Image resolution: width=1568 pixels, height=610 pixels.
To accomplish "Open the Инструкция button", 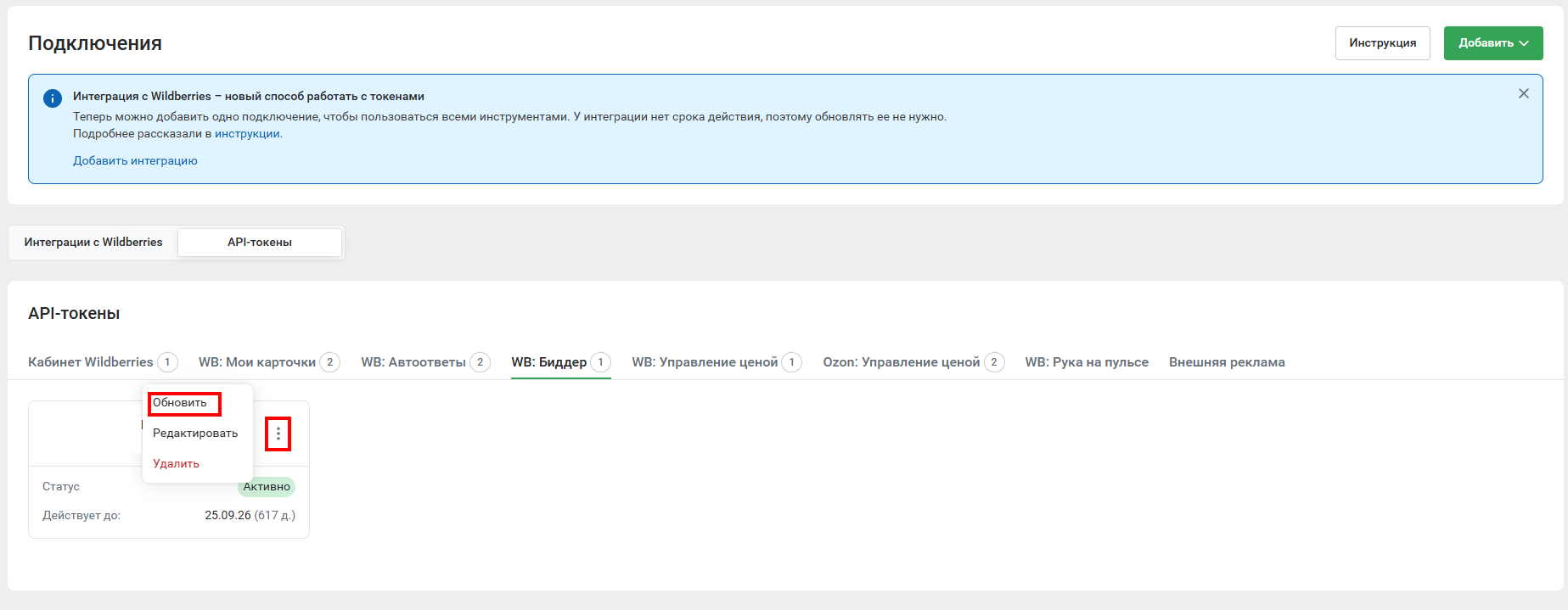I will point(1382,43).
